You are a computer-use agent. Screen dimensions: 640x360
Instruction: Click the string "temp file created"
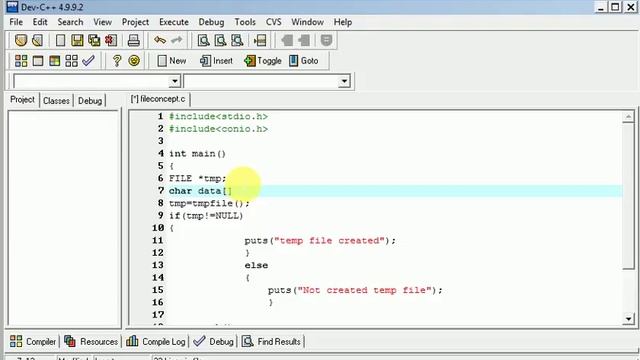point(329,240)
